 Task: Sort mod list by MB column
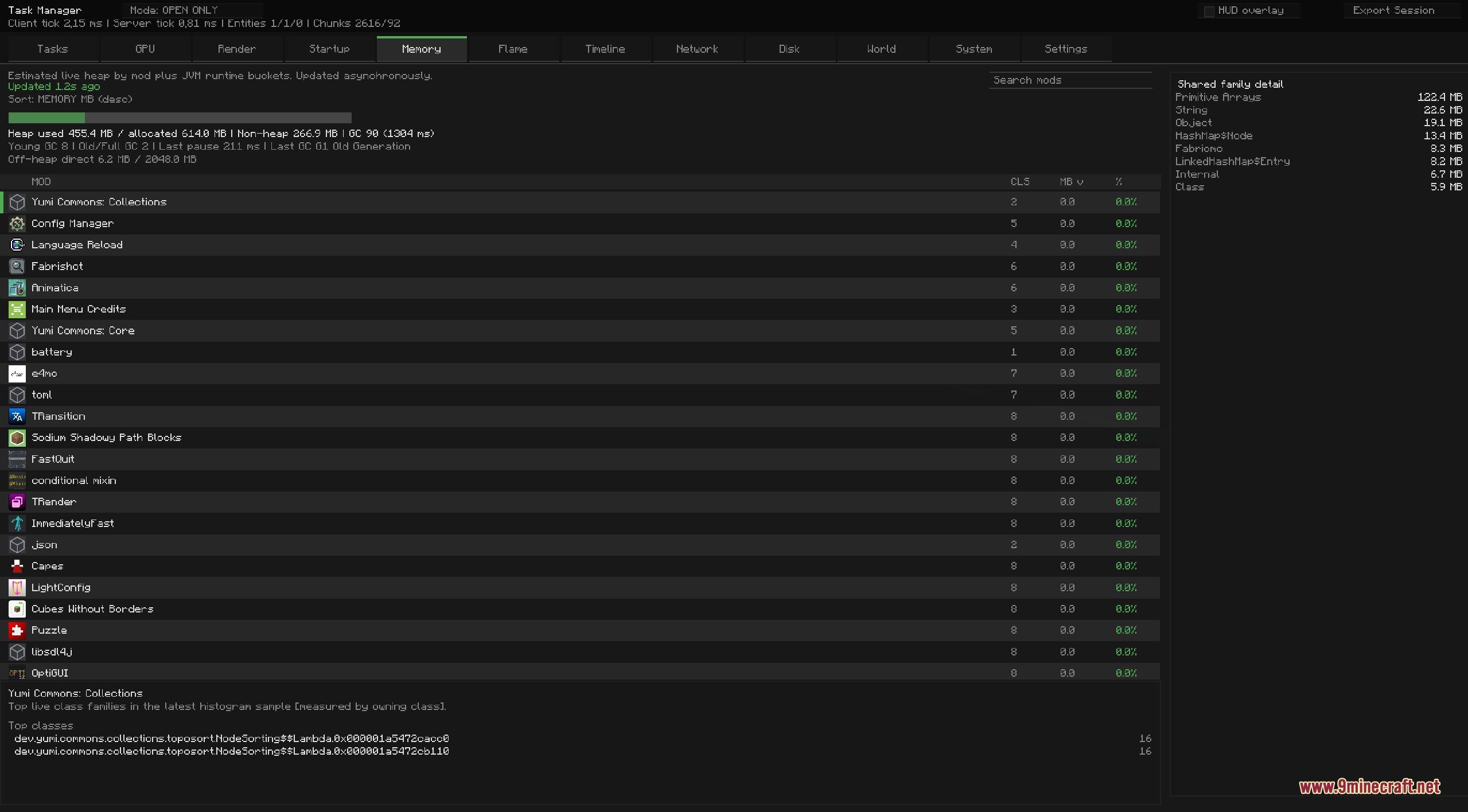[1071, 182]
